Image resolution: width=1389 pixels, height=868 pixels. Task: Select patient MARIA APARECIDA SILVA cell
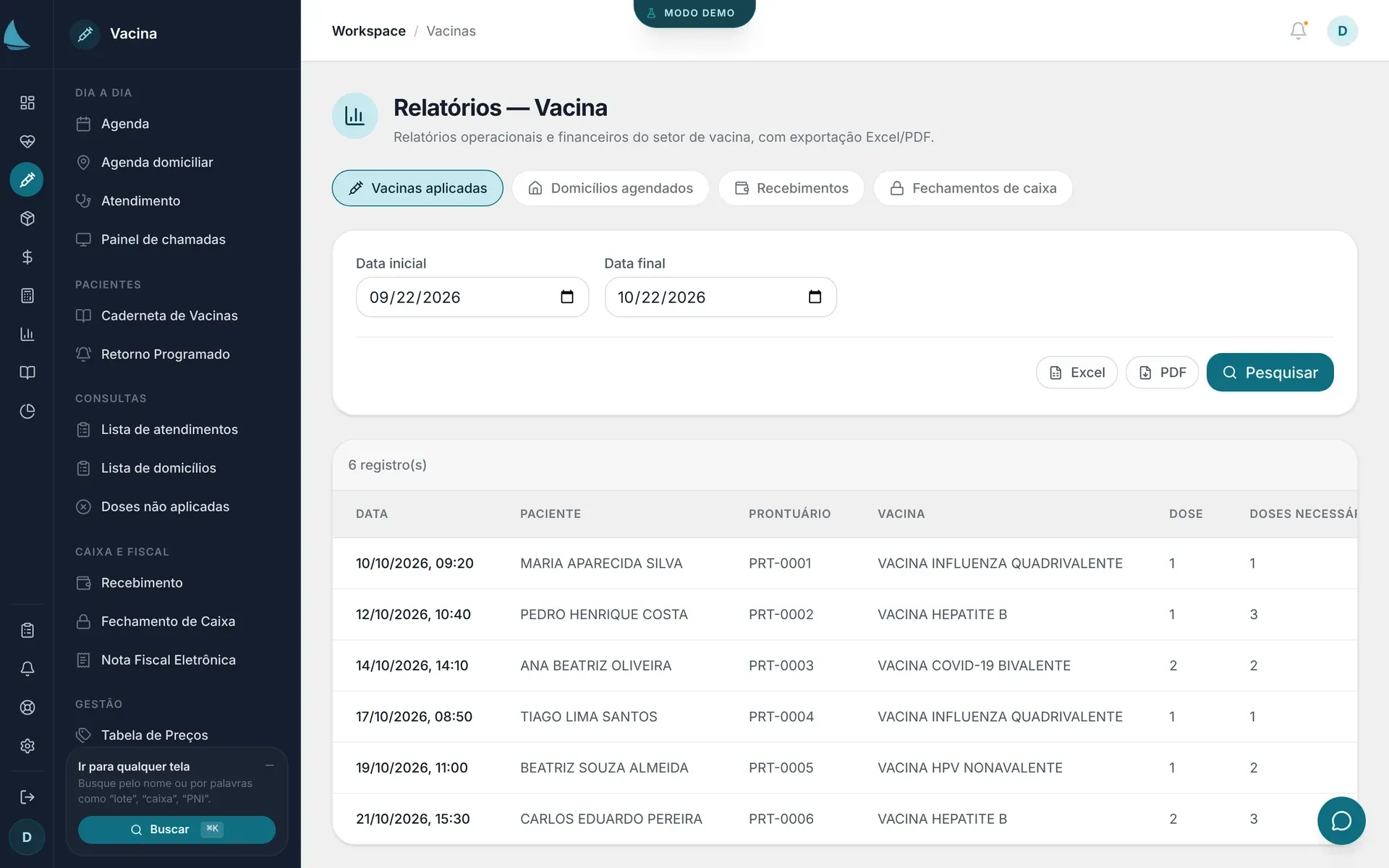pos(601,563)
